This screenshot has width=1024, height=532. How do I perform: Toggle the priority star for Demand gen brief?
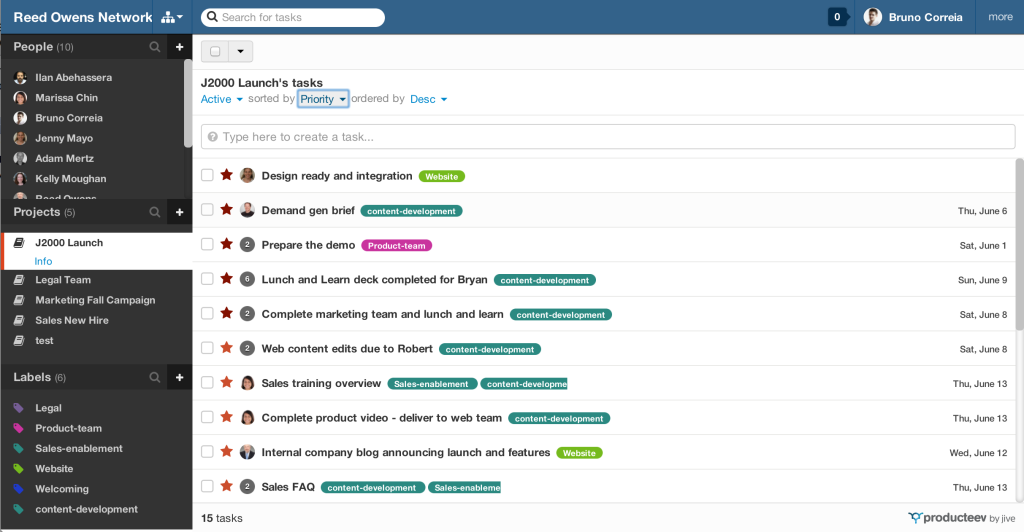click(x=227, y=210)
